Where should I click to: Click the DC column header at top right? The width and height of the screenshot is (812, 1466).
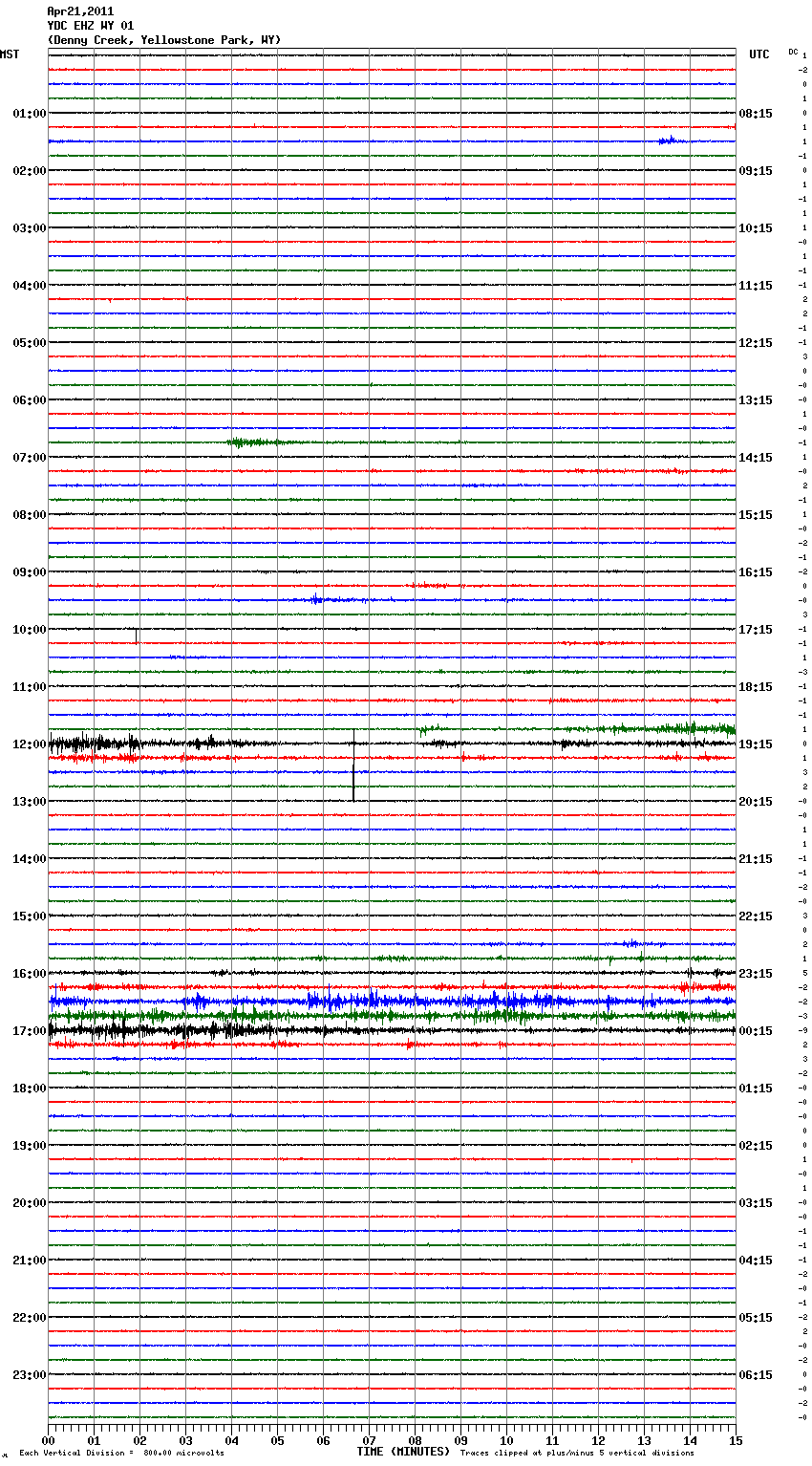pos(793,52)
